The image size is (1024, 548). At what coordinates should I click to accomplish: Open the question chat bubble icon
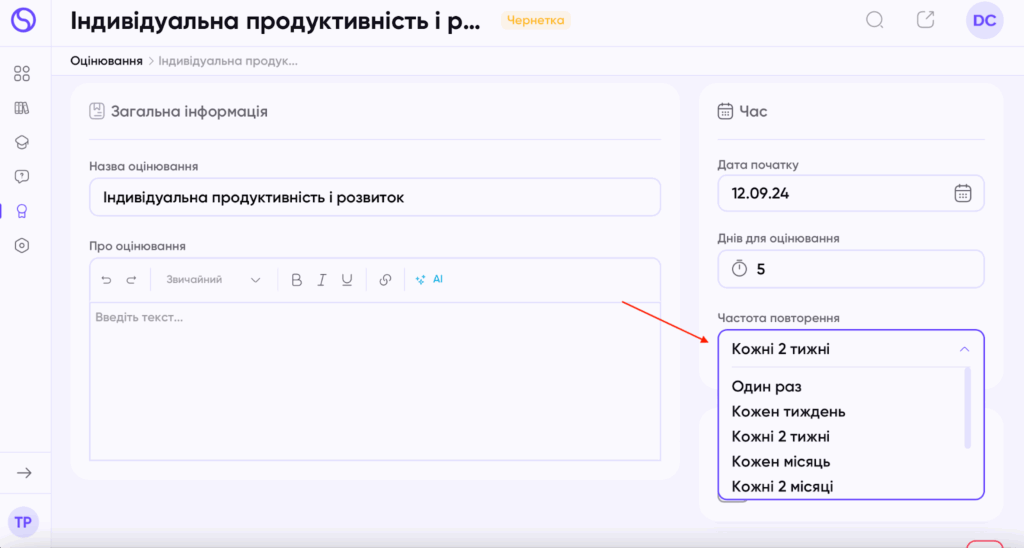tap(22, 177)
